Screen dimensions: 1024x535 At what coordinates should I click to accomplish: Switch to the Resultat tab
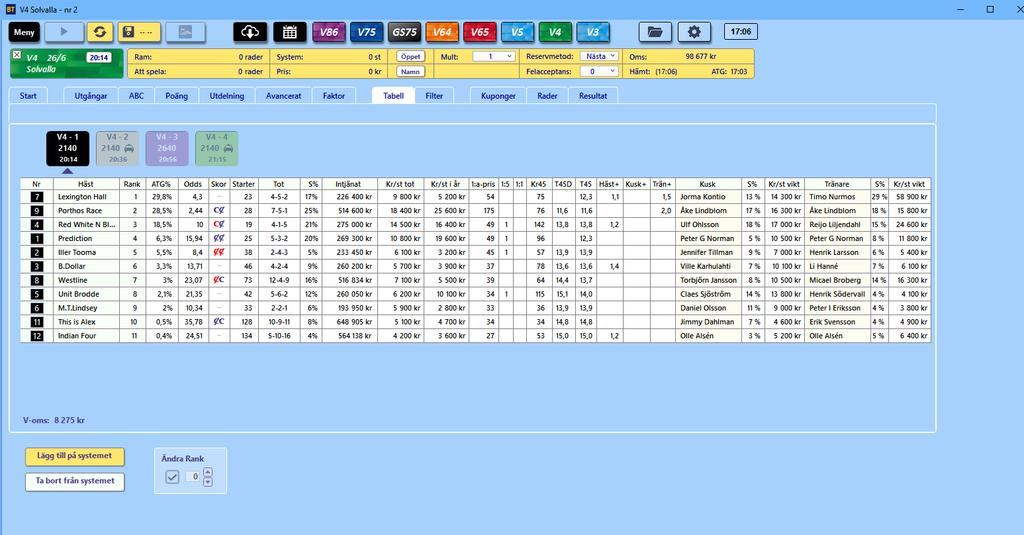point(593,96)
